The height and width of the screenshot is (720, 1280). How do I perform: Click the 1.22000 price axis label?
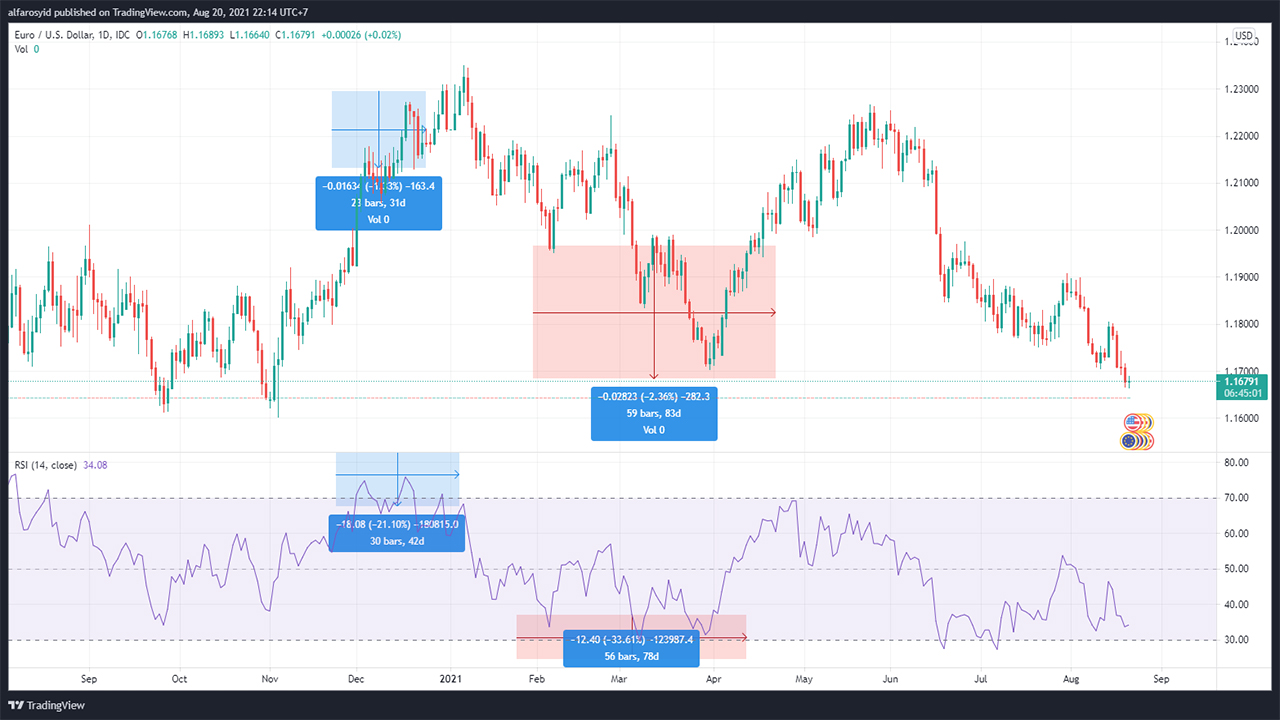pos(1240,136)
